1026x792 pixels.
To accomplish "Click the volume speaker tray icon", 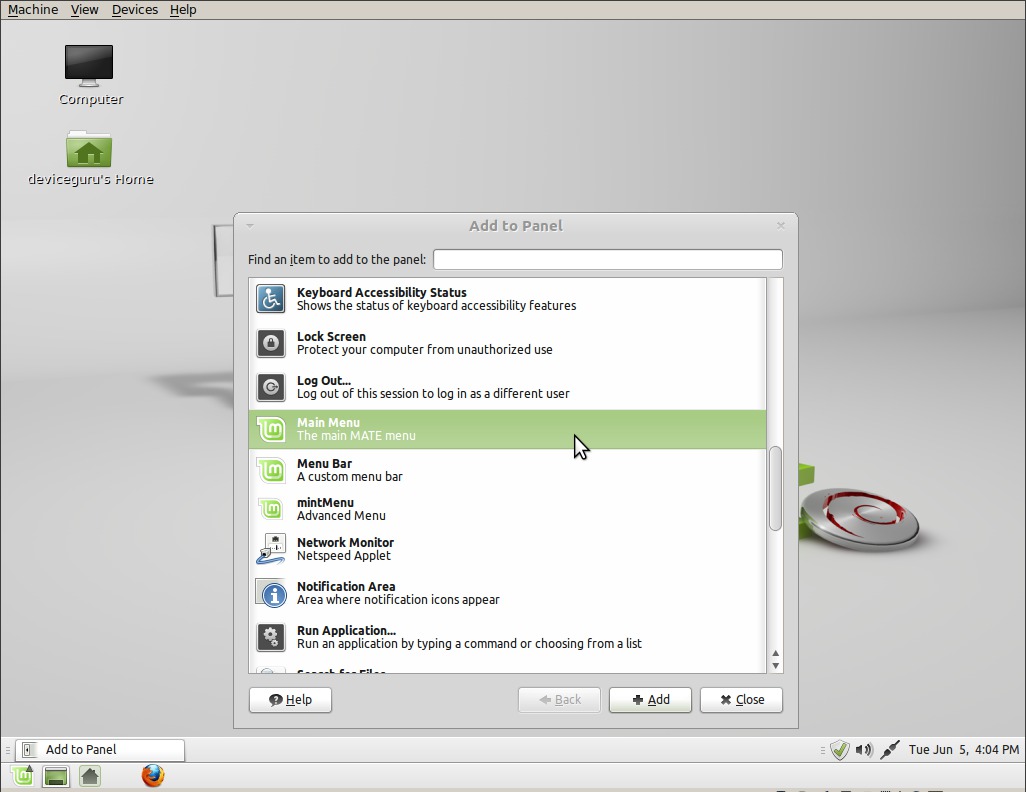I will [864, 749].
